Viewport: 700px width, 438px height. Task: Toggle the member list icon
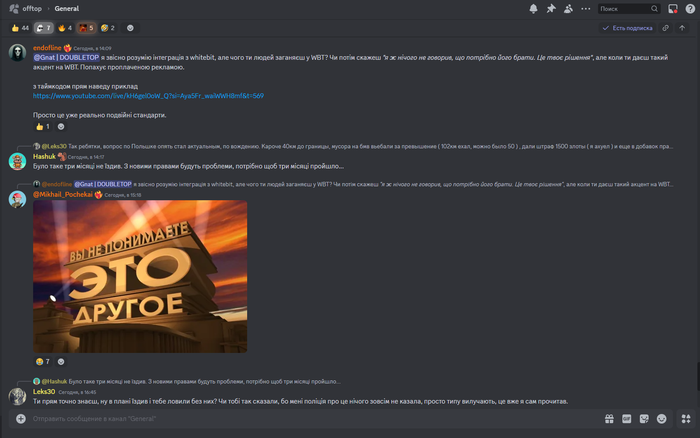point(568,8)
